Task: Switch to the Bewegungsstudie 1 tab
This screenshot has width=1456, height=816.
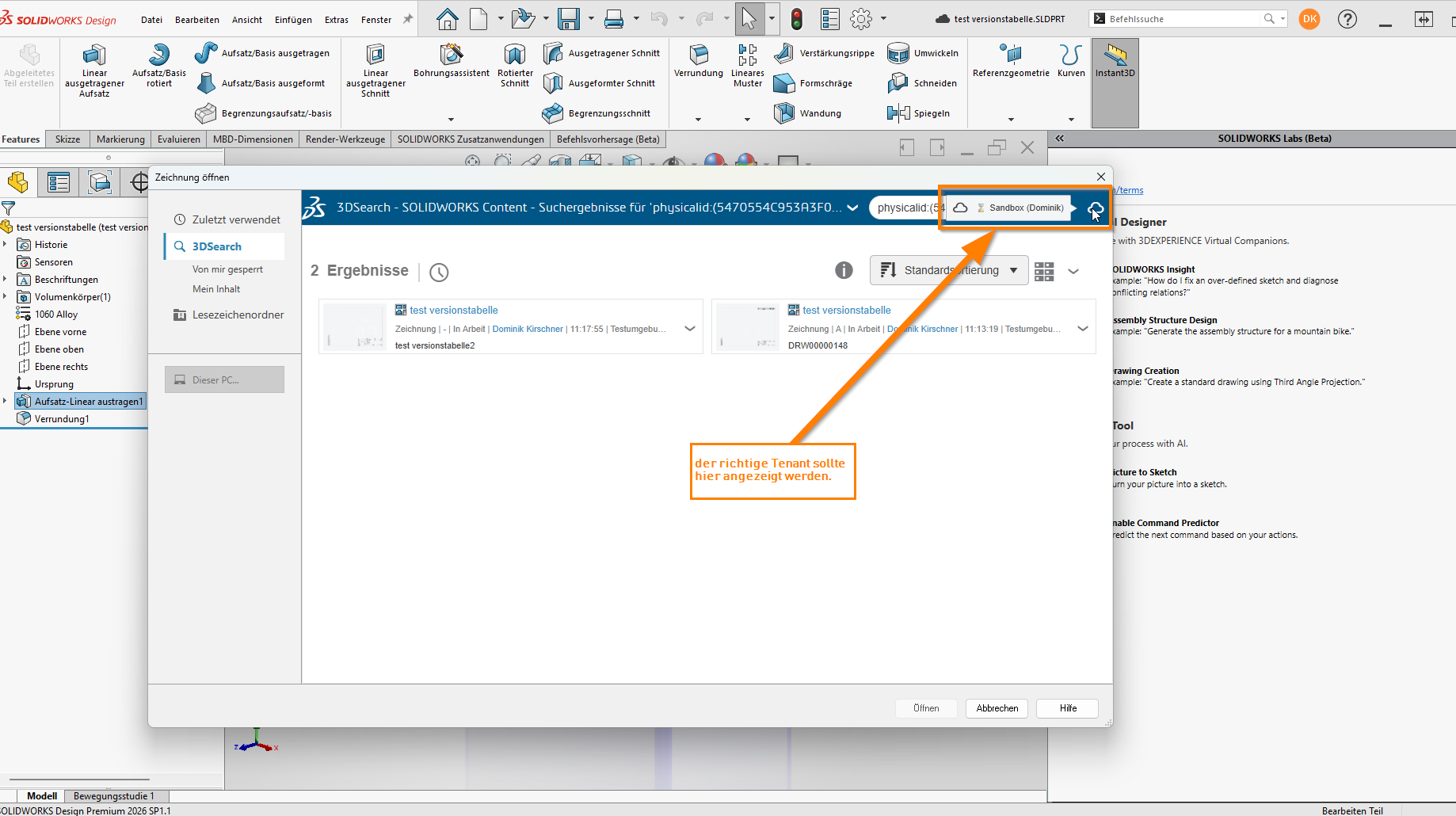Action: click(113, 796)
